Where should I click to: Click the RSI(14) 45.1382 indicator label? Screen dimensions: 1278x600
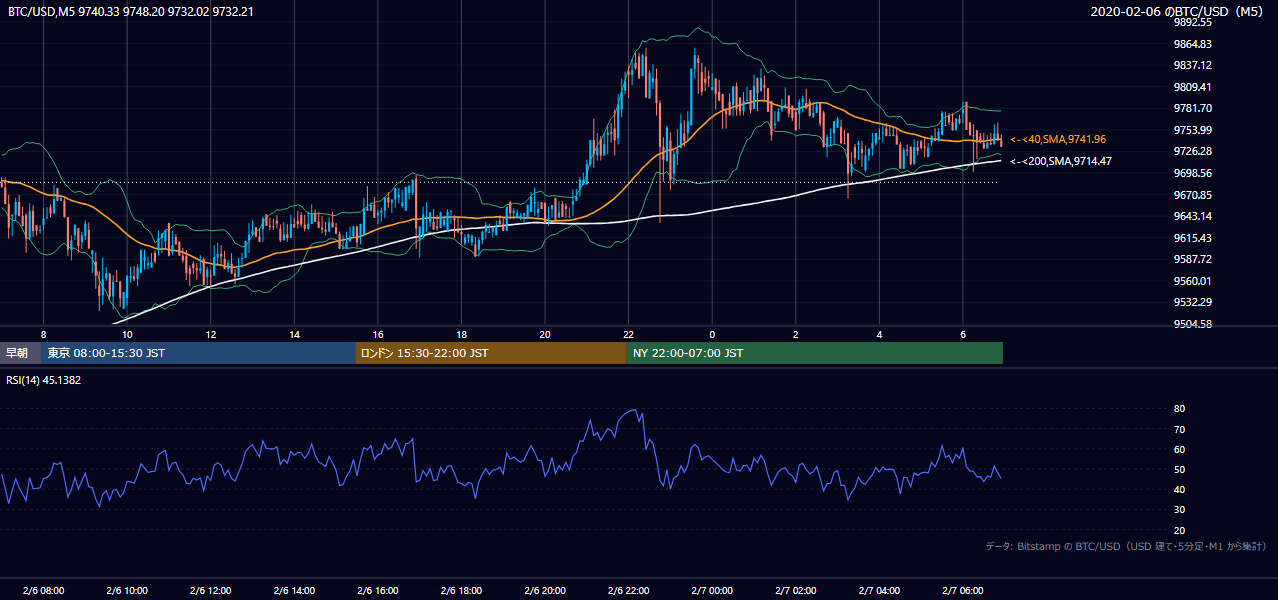(x=44, y=380)
